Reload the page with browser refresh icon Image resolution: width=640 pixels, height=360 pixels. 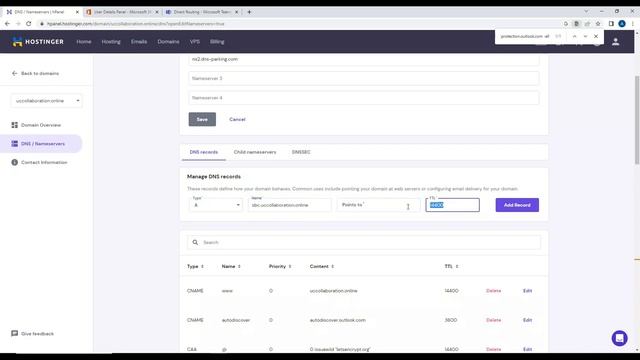[x=29, y=24]
